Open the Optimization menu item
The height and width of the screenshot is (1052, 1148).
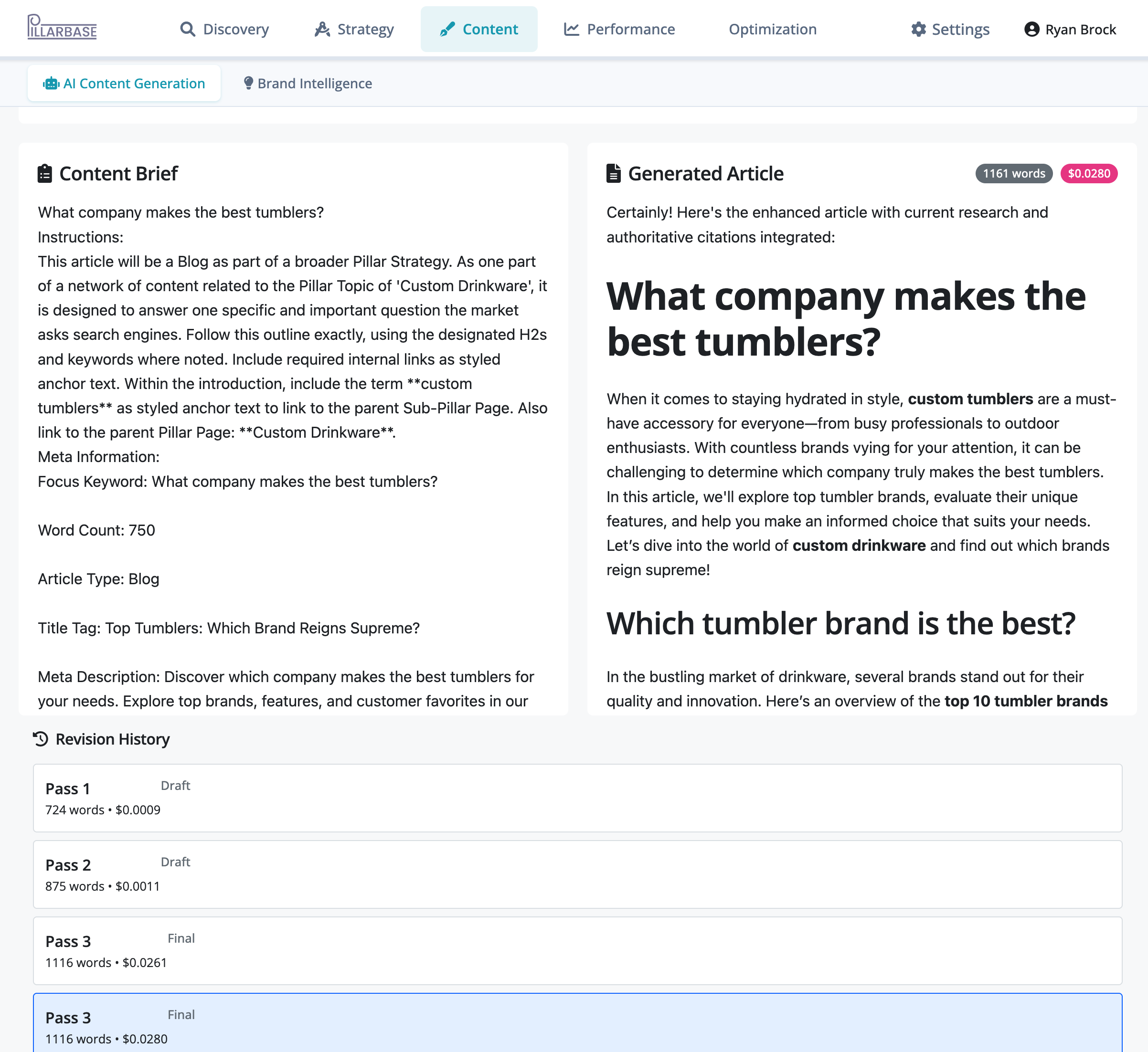click(x=772, y=29)
